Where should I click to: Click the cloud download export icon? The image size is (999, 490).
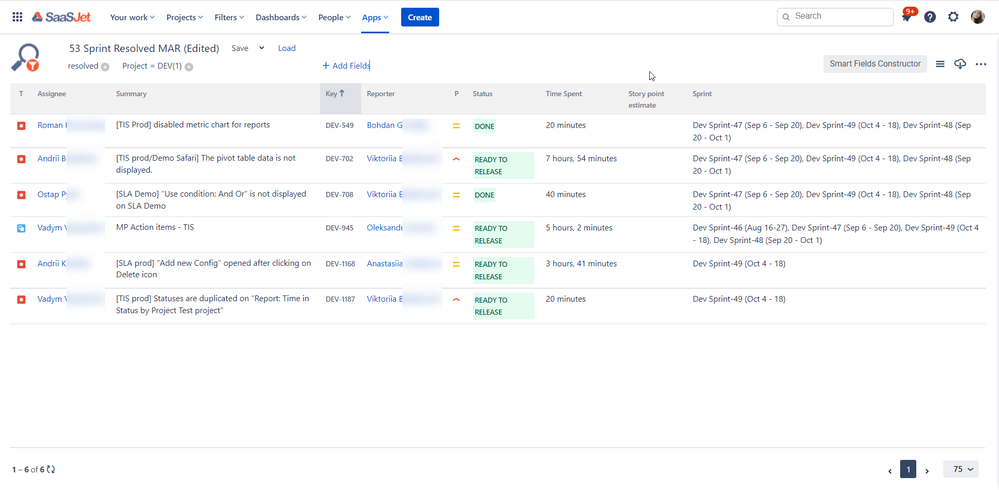[960, 64]
